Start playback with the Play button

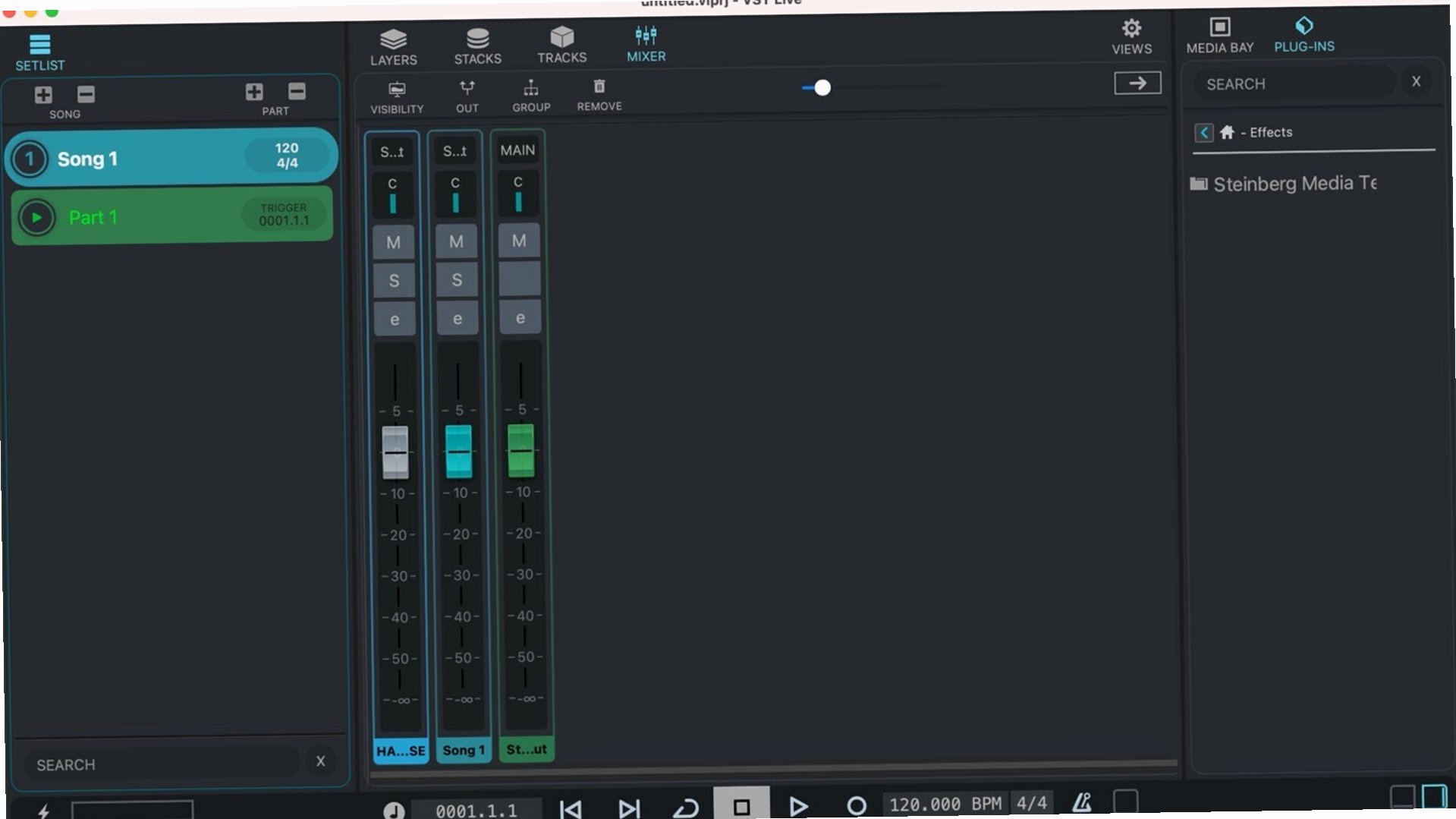pyautogui.click(x=797, y=806)
